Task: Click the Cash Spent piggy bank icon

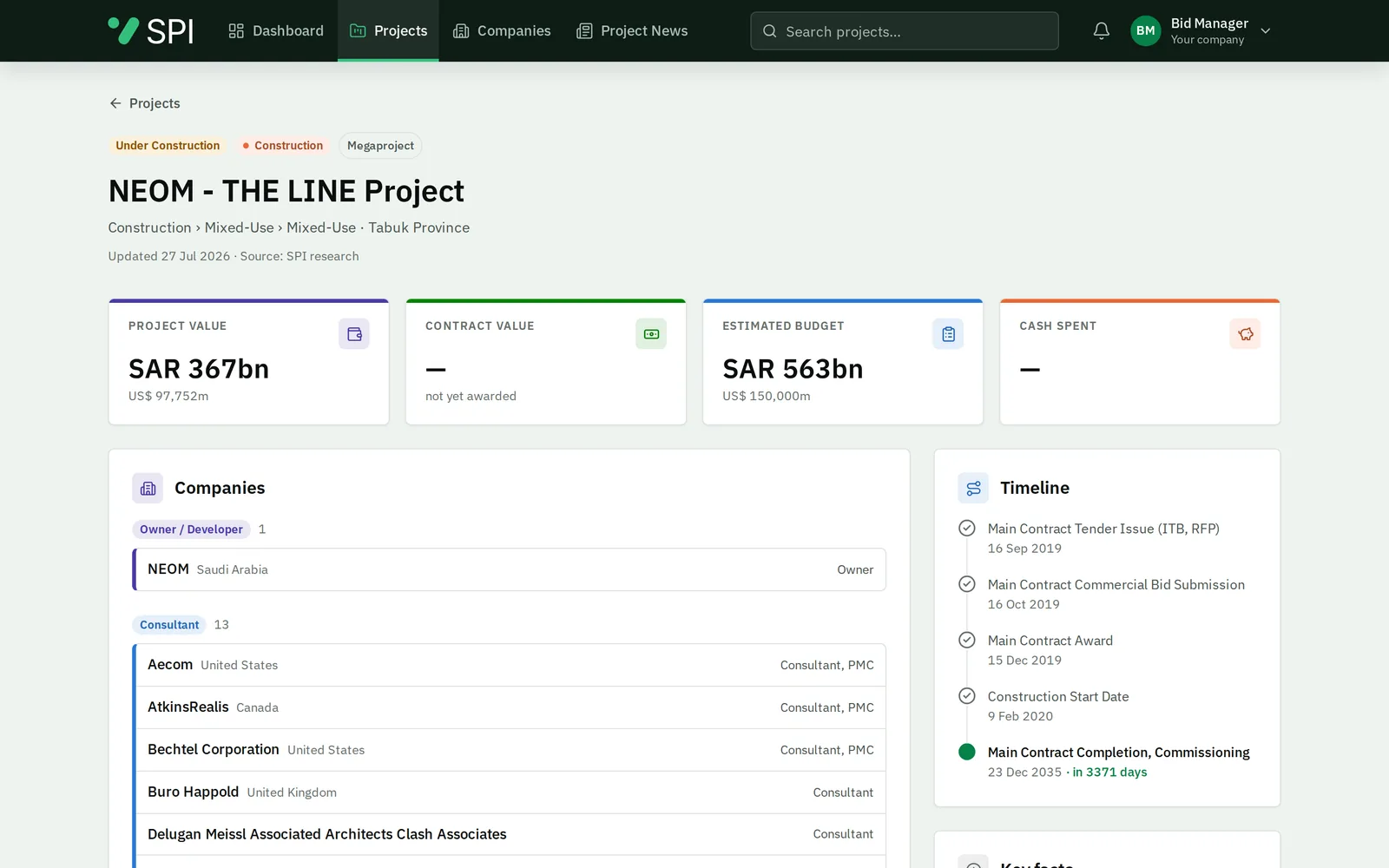Action: pyautogui.click(x=1245, y=333)
